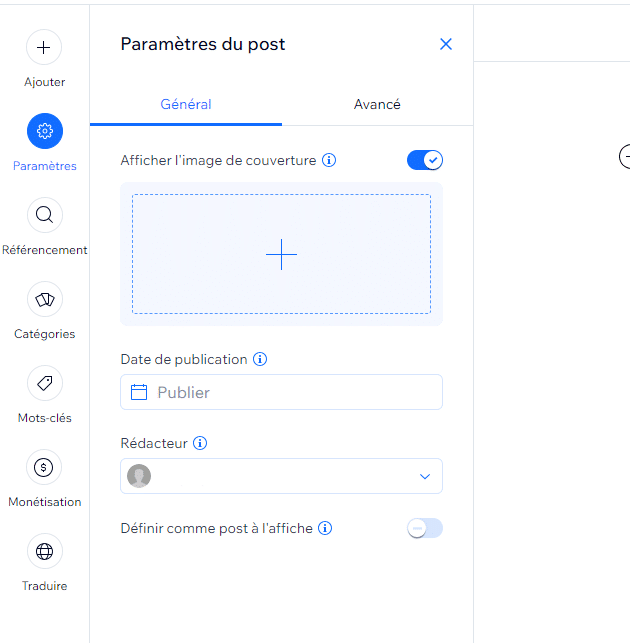Close the Paramètres du post panel
The height and width of the screenshot is (643, 630).
(446, 44)
